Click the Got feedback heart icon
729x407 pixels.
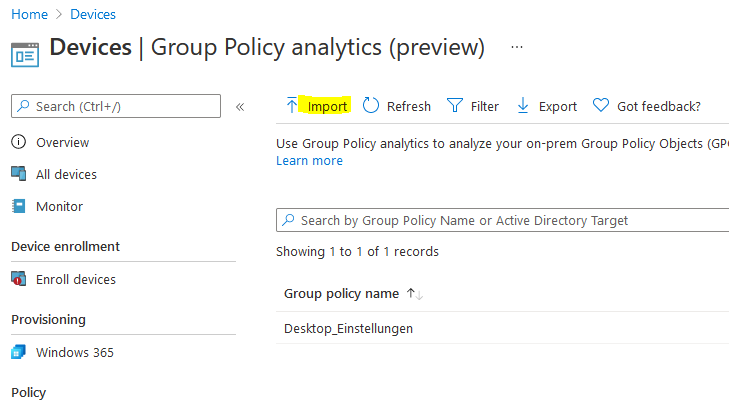click(601, 106)
